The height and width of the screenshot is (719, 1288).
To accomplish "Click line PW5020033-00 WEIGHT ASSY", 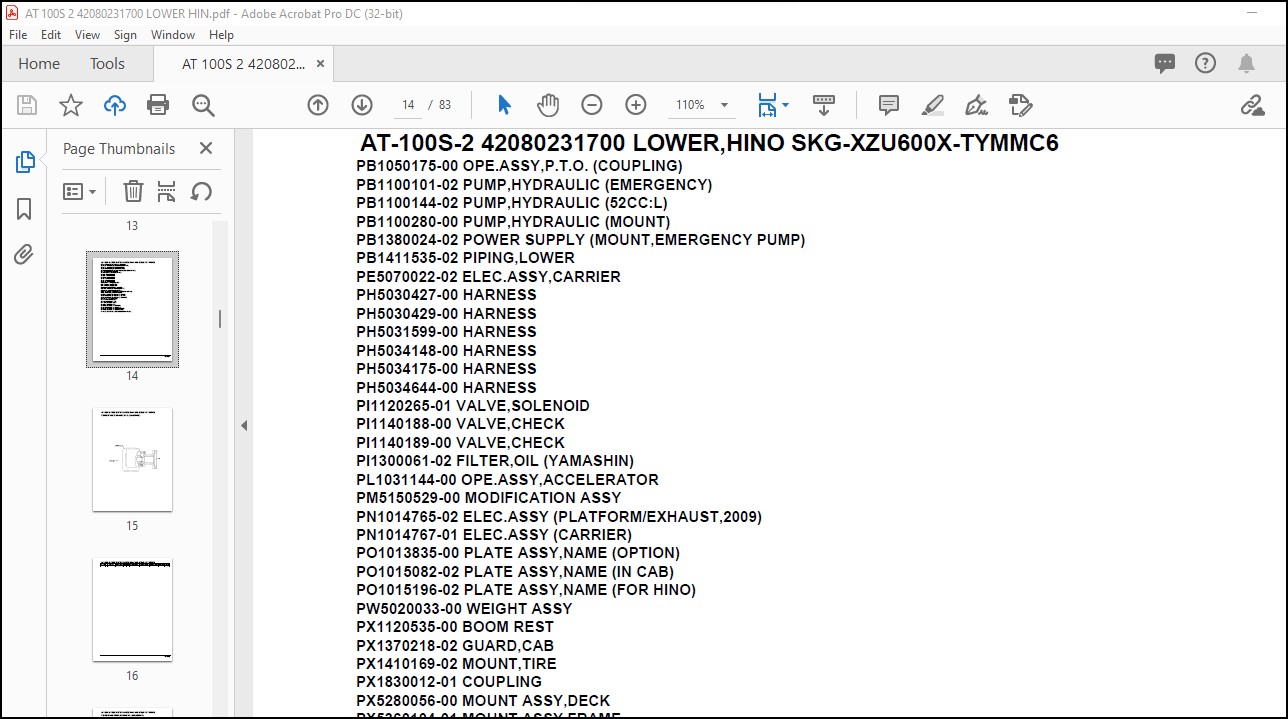I will pos(464,609).
